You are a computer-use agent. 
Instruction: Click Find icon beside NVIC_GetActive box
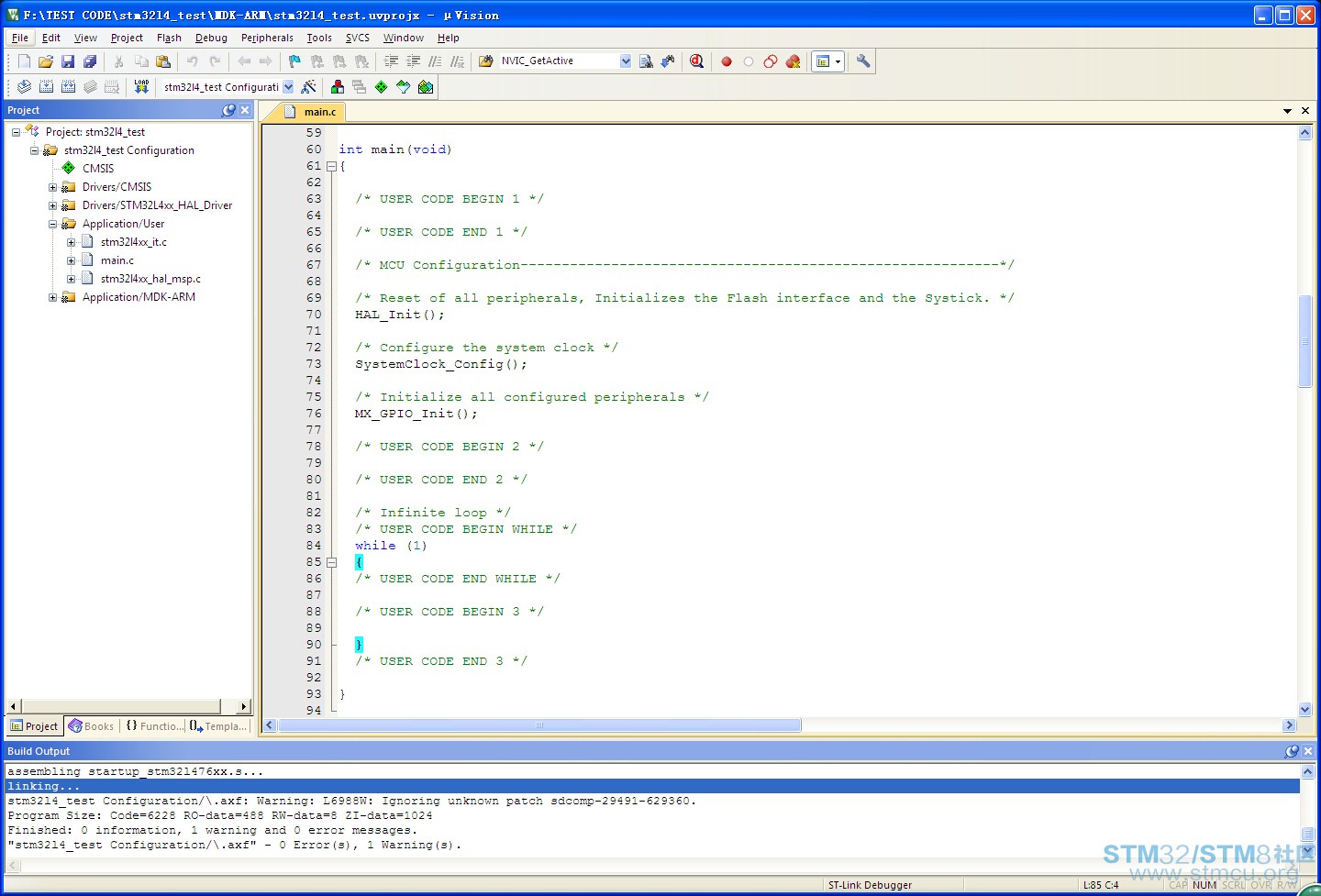(646, 61)
